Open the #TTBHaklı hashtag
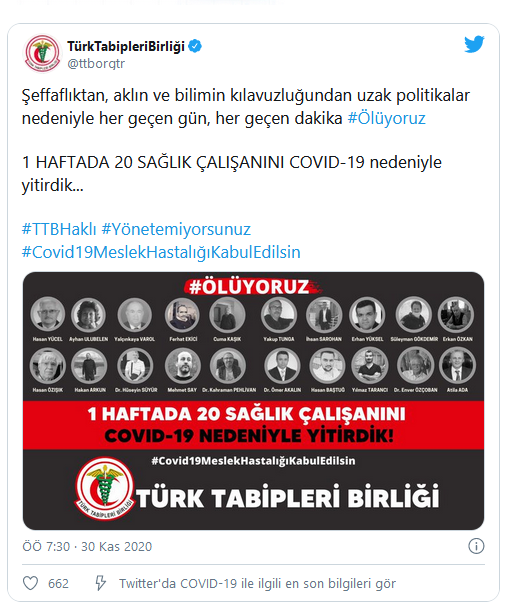522x606 pixels. 59,229
